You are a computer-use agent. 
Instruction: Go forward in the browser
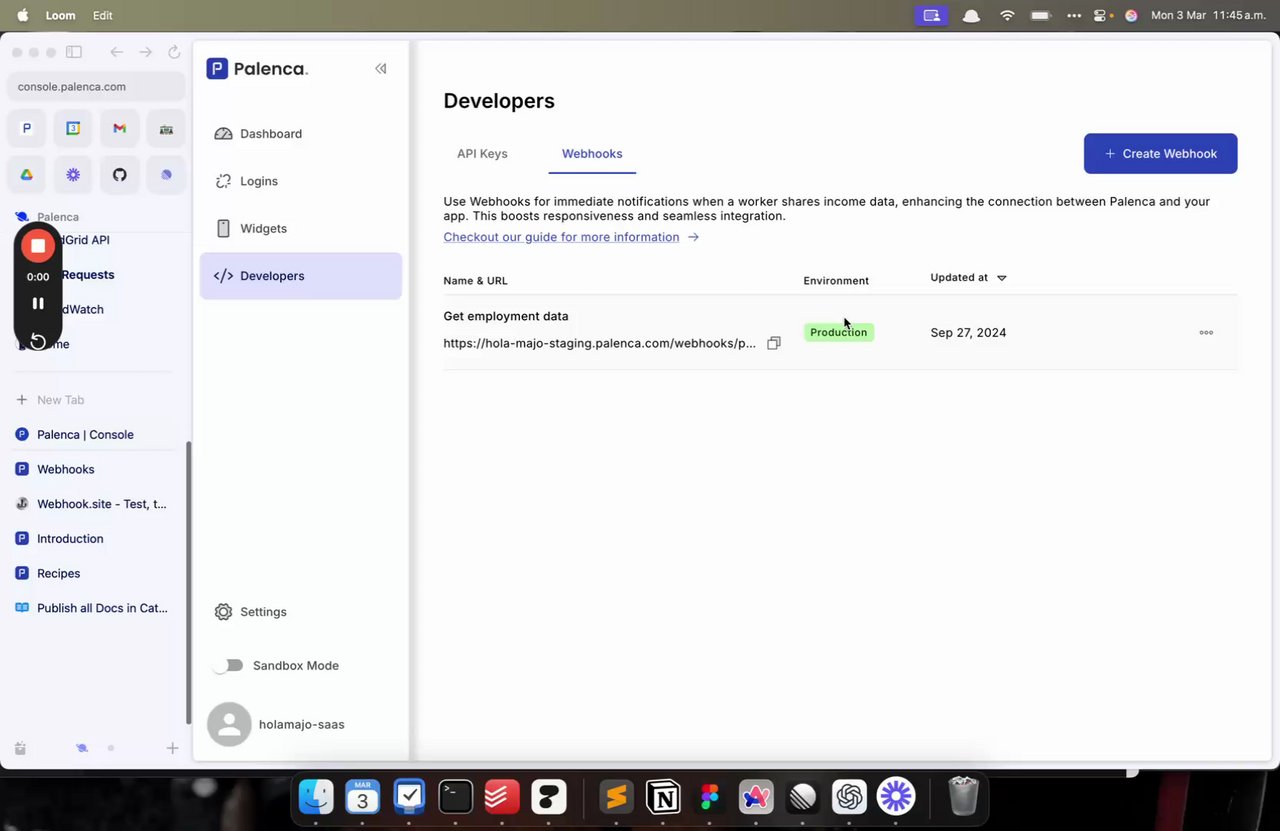point(145,52)
